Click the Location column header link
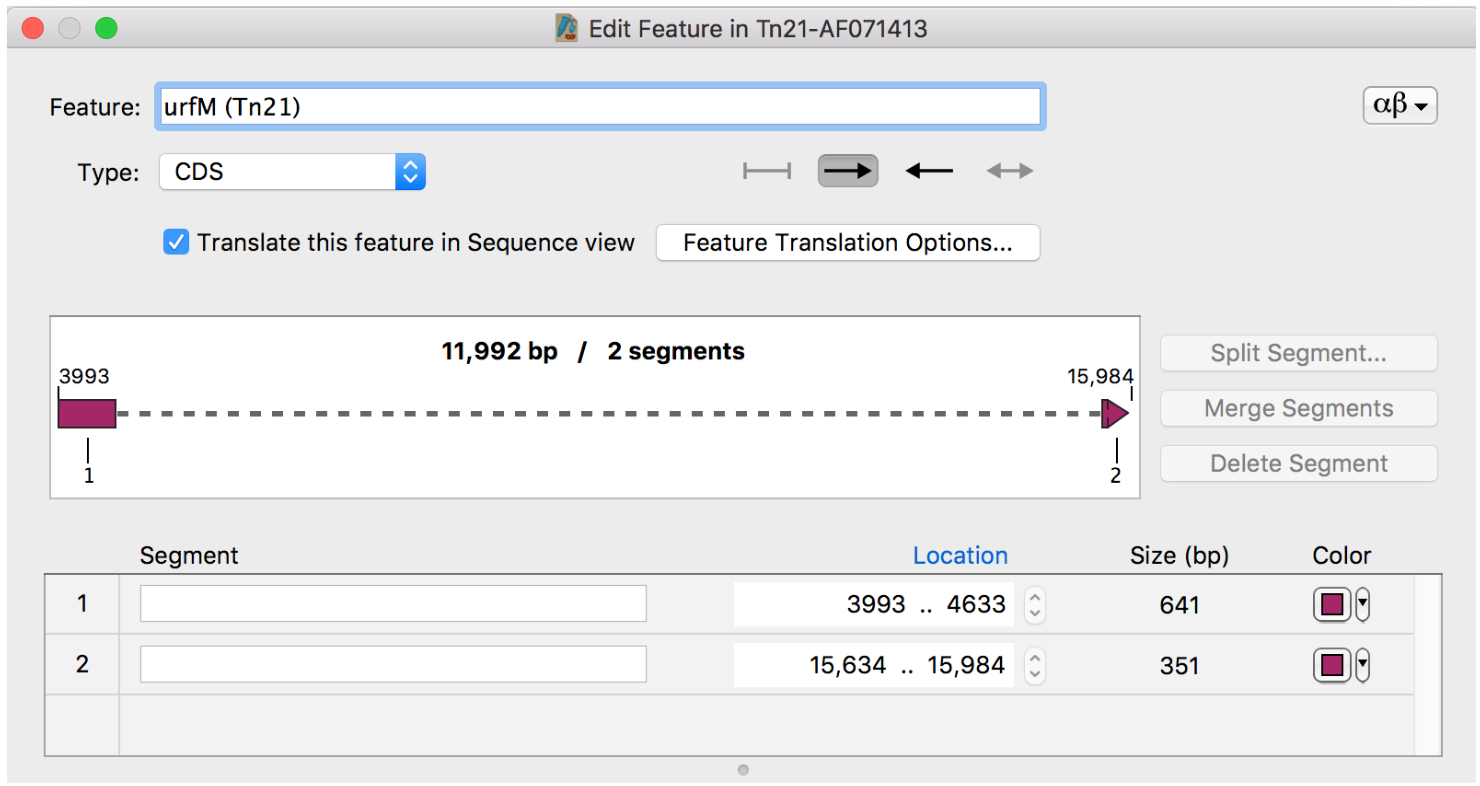The image size is (1480, 786). [960, 556]
